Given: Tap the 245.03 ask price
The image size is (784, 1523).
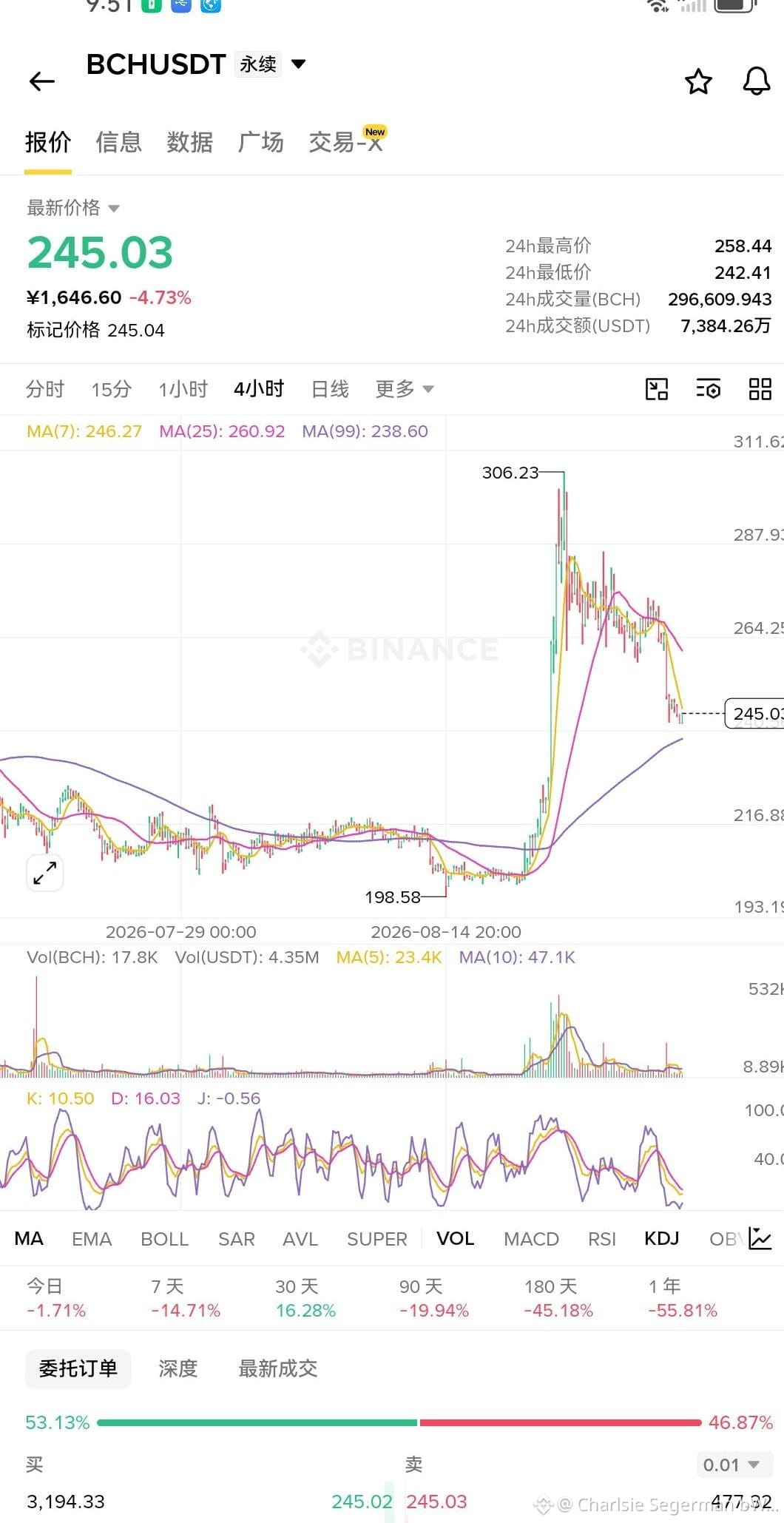Looking at the screenshot, I should (436, 1502).
